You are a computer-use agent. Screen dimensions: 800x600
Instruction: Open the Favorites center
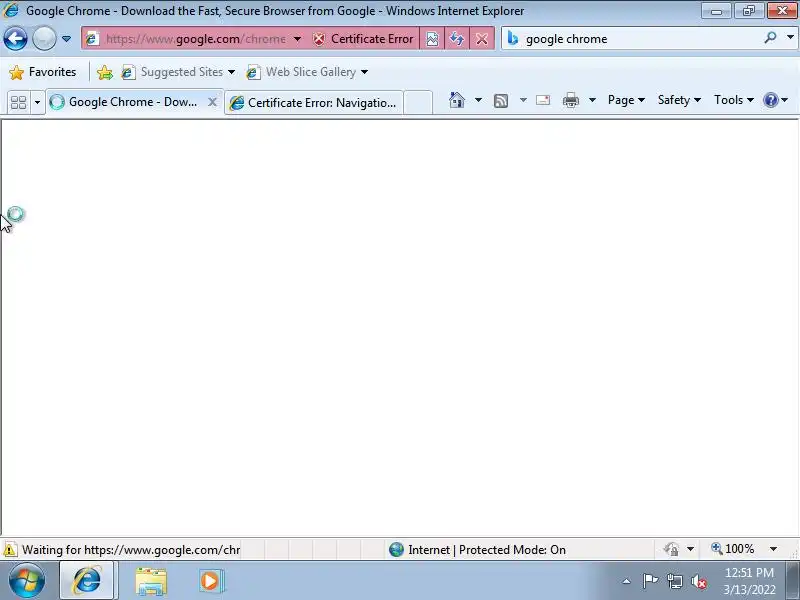(43, 72)
